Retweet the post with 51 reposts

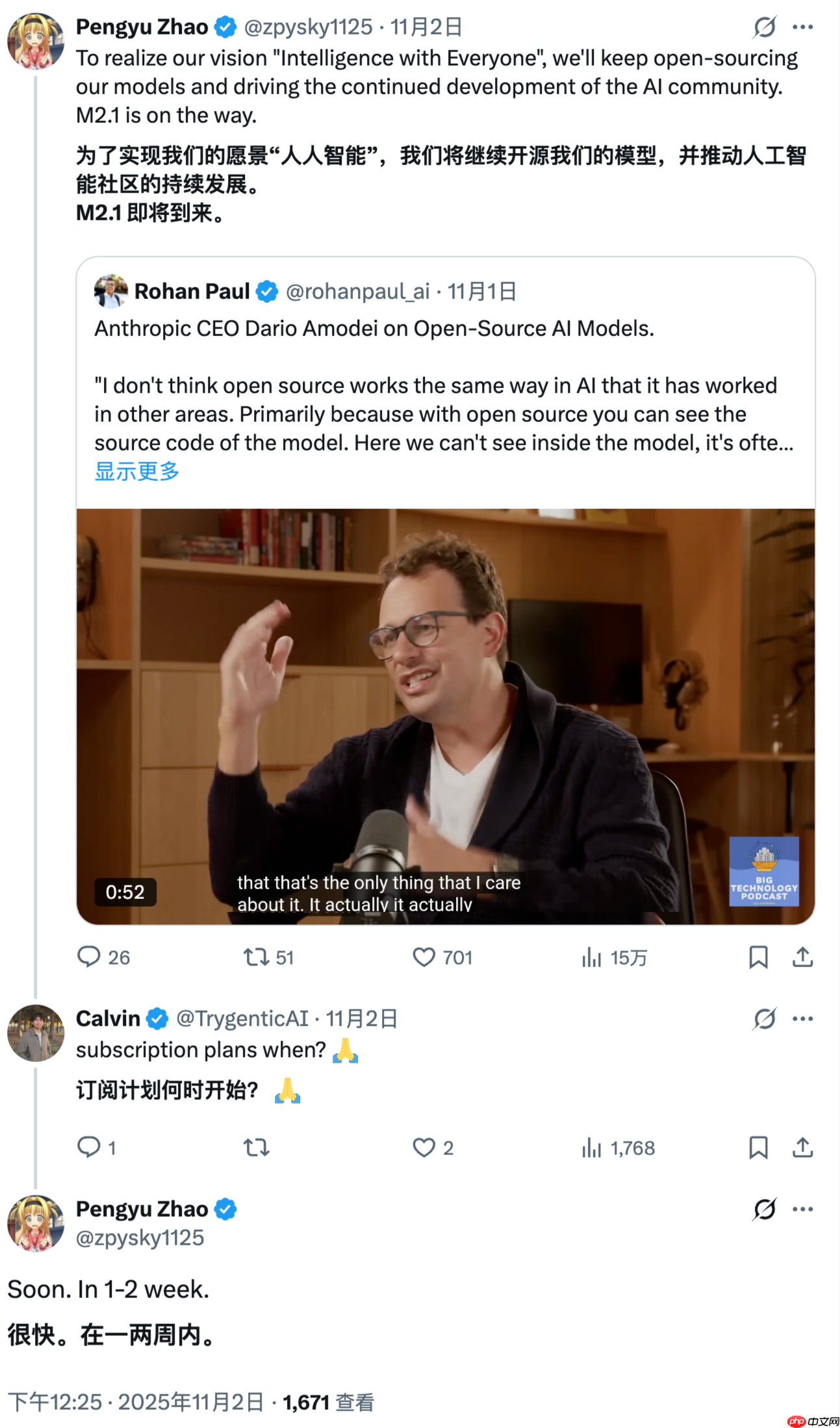point(256,957)
